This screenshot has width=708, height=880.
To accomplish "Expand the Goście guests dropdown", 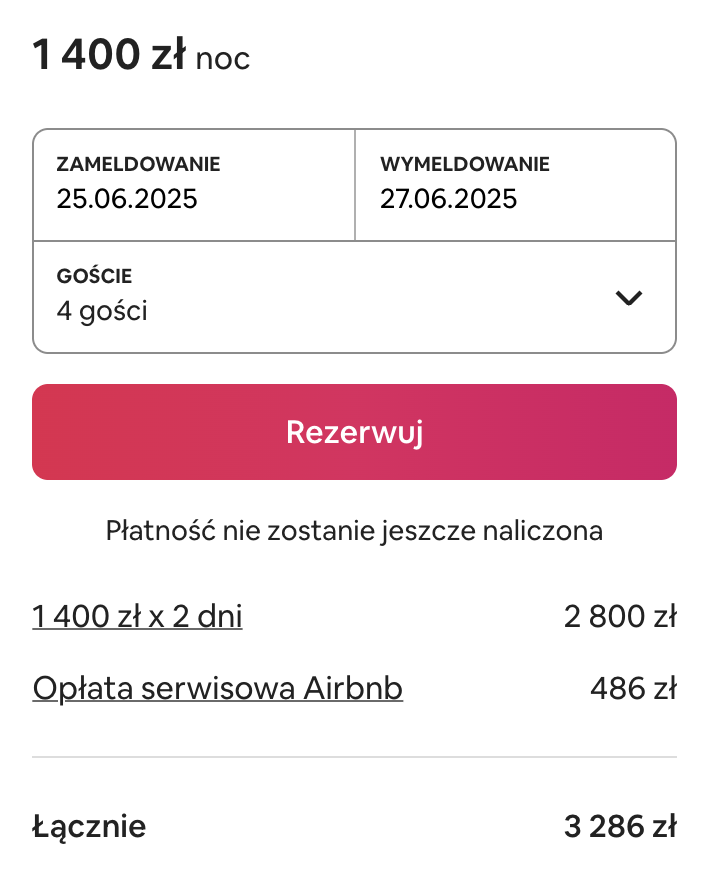I will (x=355, y=297).
